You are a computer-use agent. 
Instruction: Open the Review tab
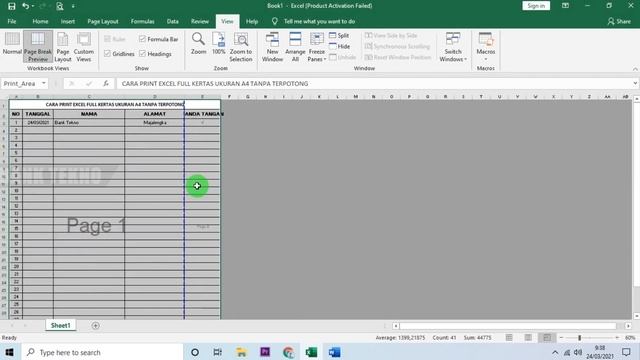coord(200,21)
